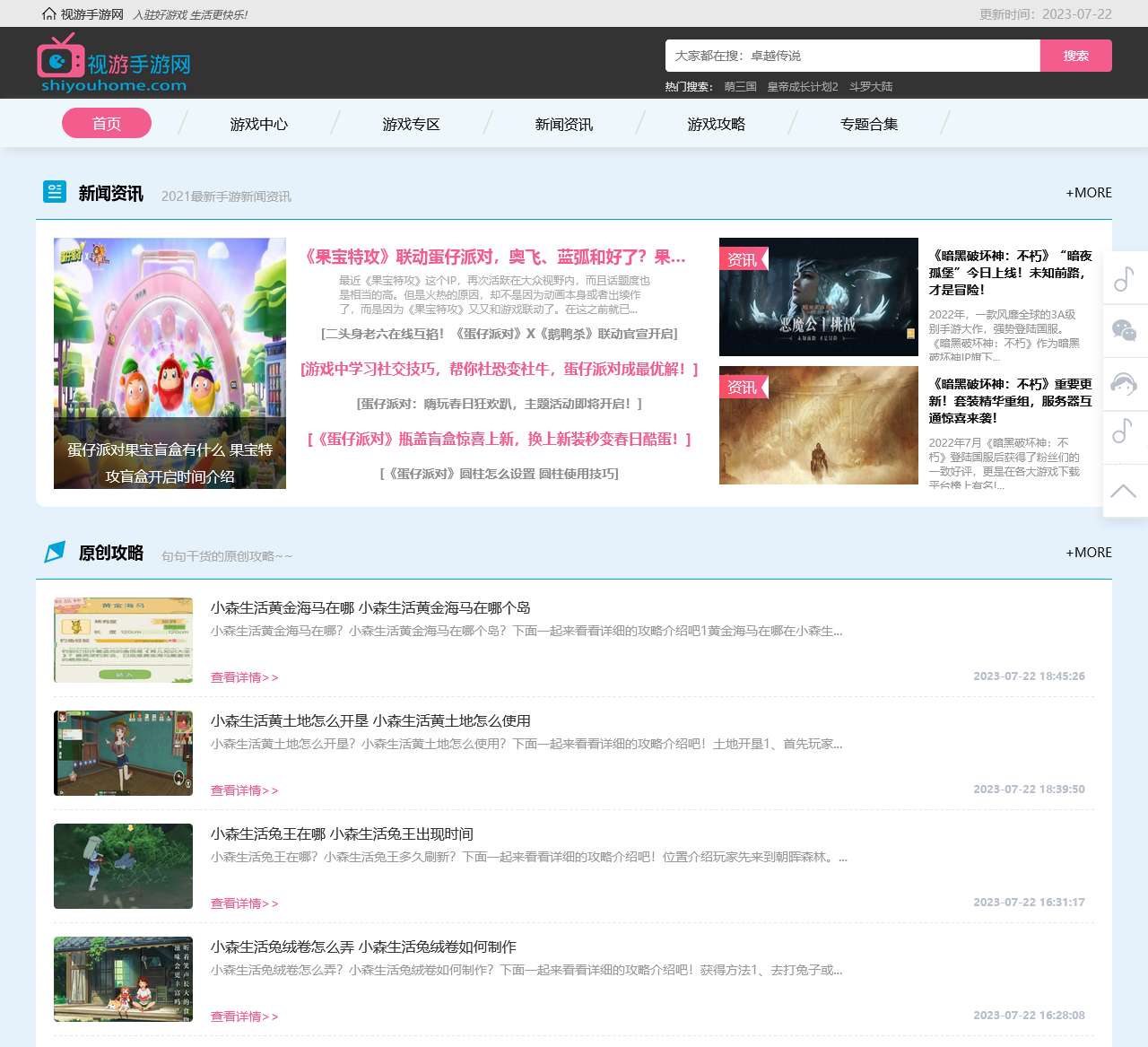The image size is (1148, 1047).
Task: Click +MORE beside 新闻资讯
Action: (1088, 192)
